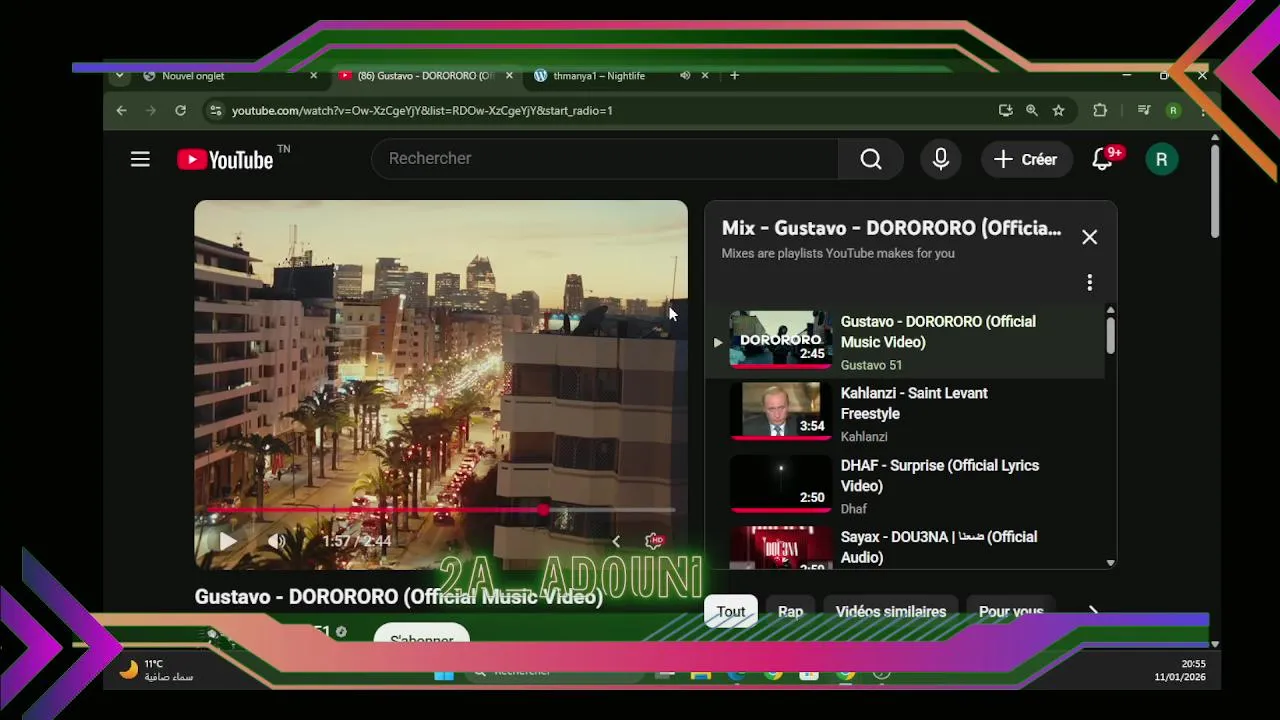1280x720 pixels.
Task: Open the DORORORO playlist thumbnail
Action: (x=780, y=340)
